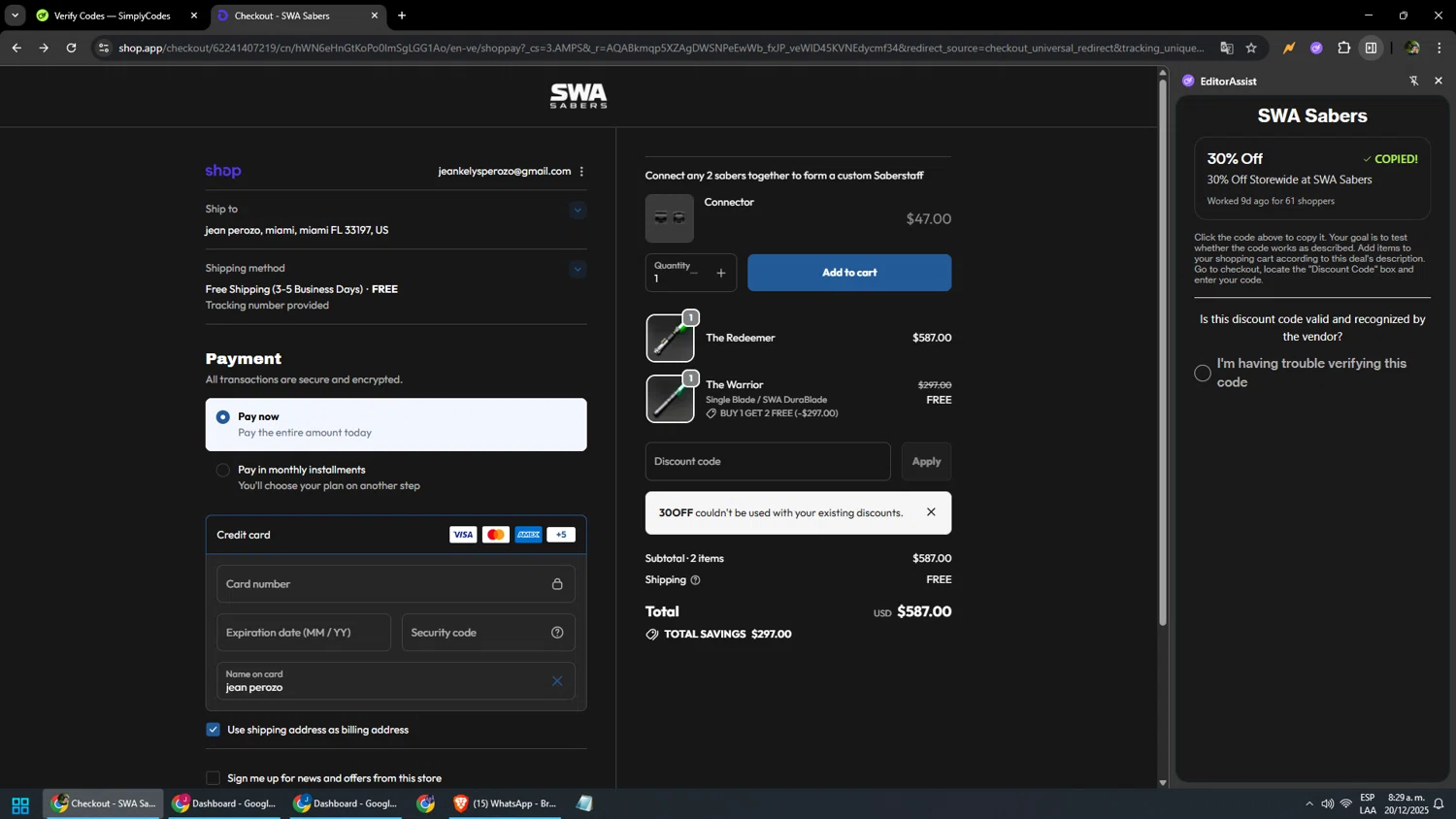The height and width of the screenshot is (819, 1456).
Task: Click the Expiration date field
Action: pos(304,633)
